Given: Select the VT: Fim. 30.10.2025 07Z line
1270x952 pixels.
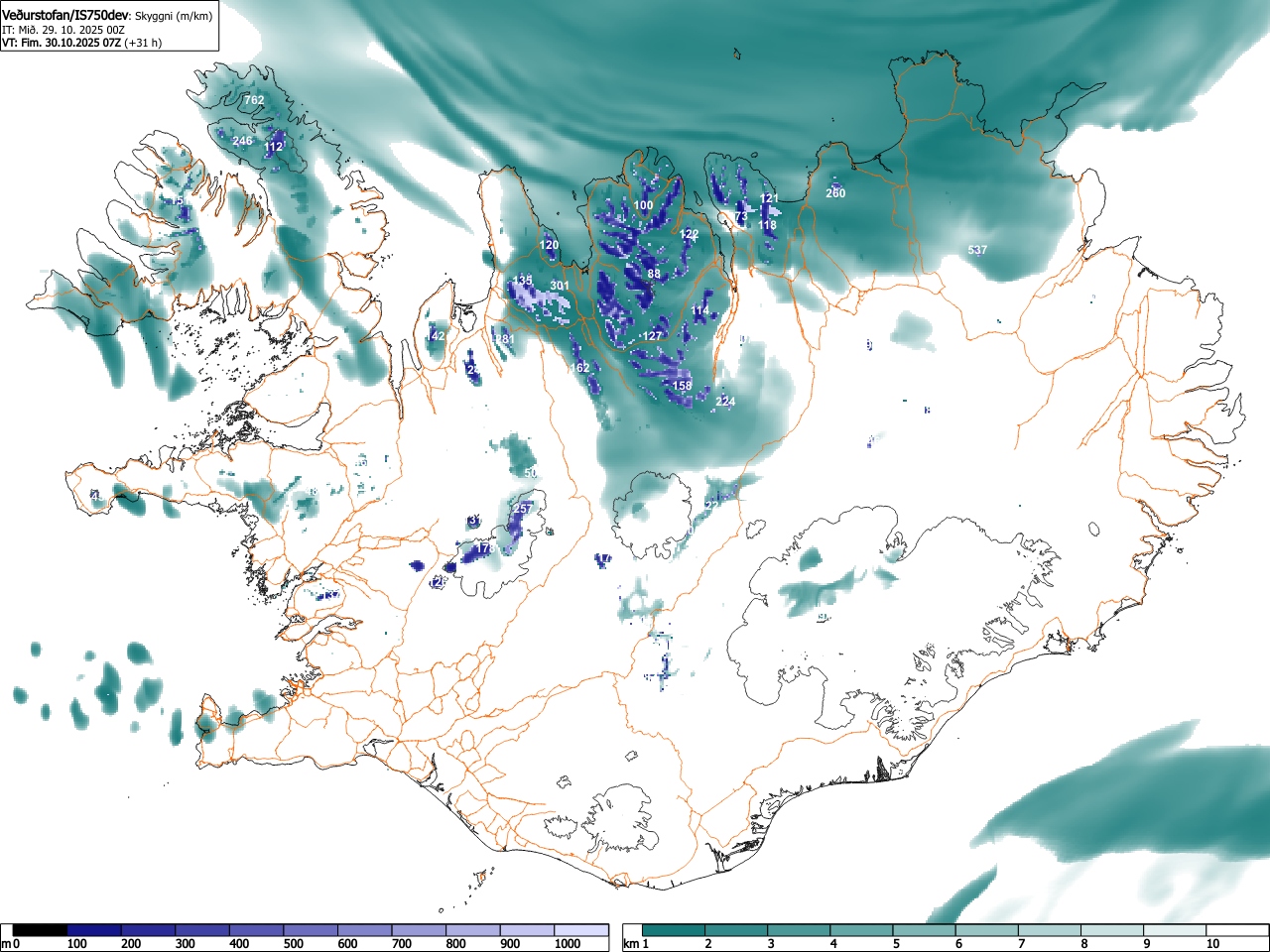Looking at the screenshot, I should point(62,43).
